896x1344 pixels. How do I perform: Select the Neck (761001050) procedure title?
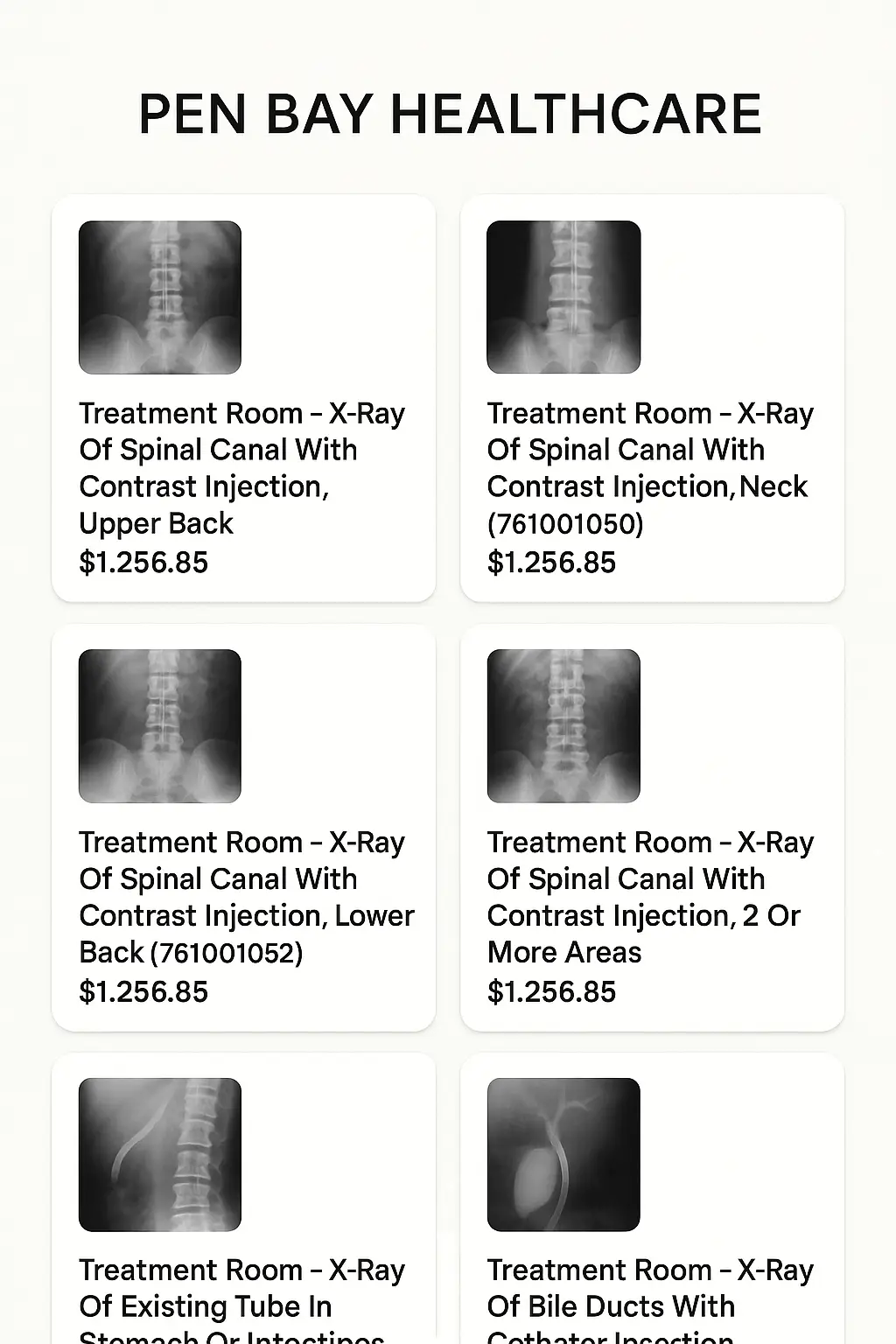click(x=650, y=468)
